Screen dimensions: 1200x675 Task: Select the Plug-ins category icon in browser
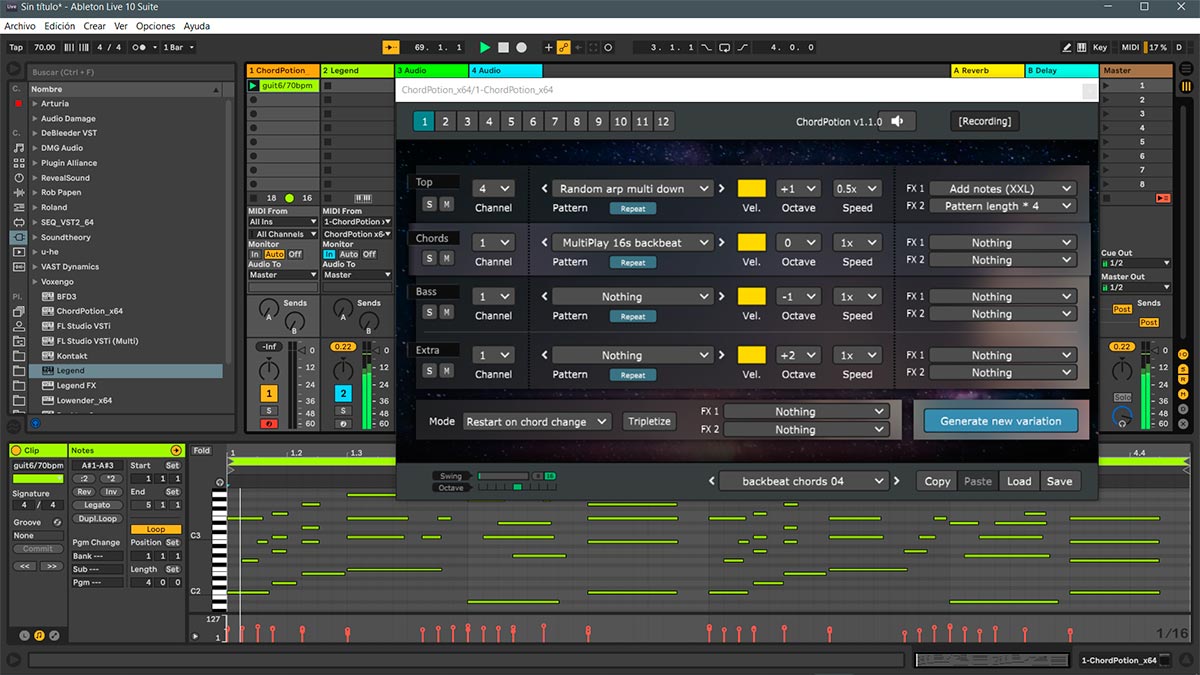18,237
